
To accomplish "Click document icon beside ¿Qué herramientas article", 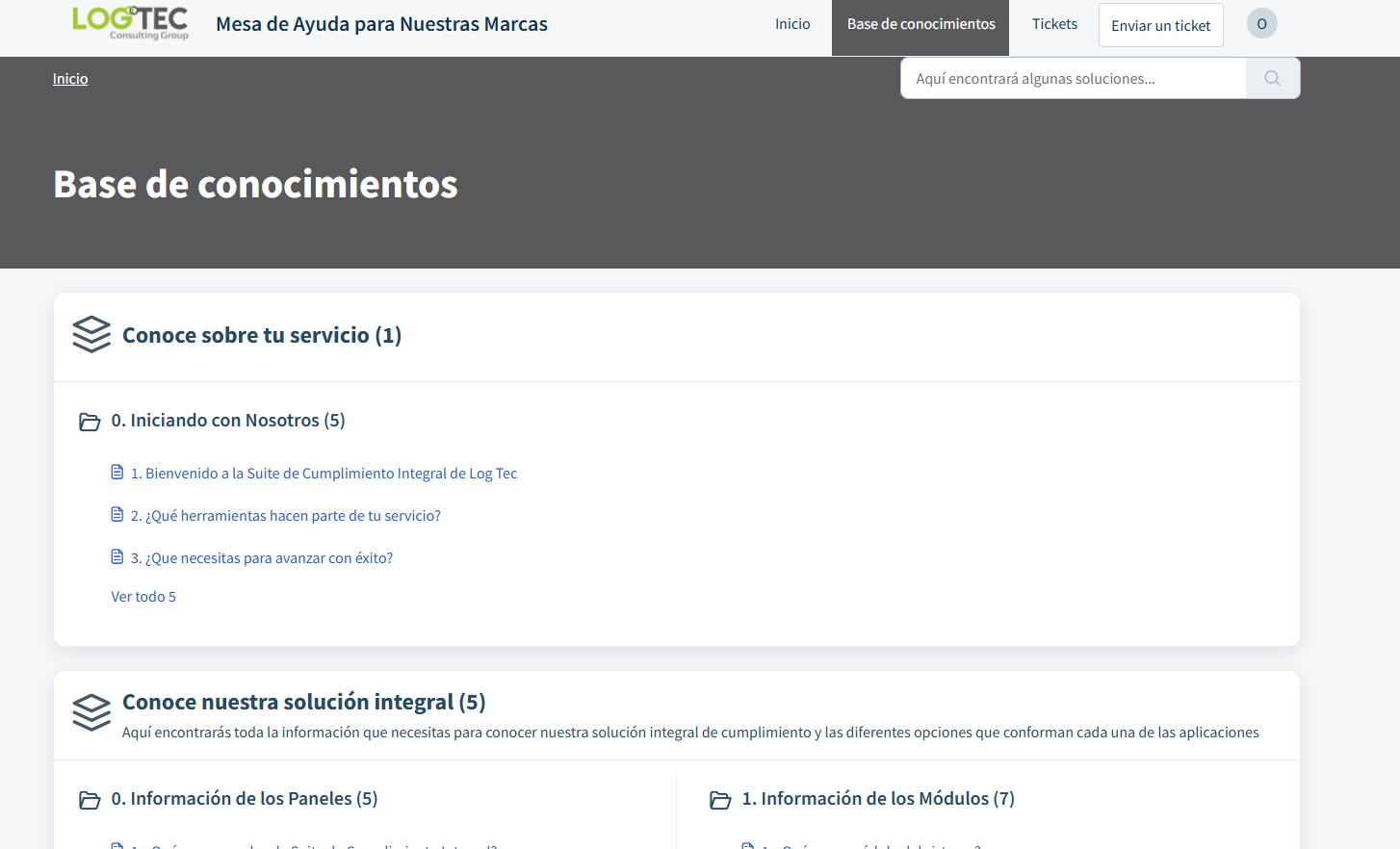I will point(117,514).
